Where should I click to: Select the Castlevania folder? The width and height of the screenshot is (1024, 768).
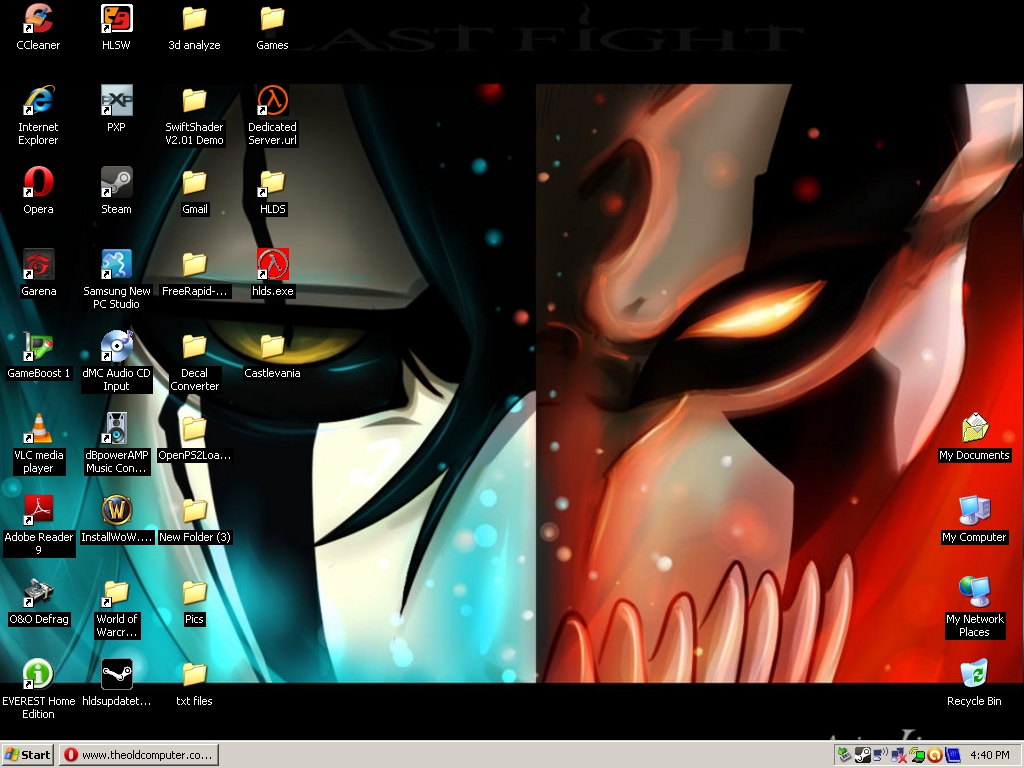pyautogui.click(x=272, y=347)
